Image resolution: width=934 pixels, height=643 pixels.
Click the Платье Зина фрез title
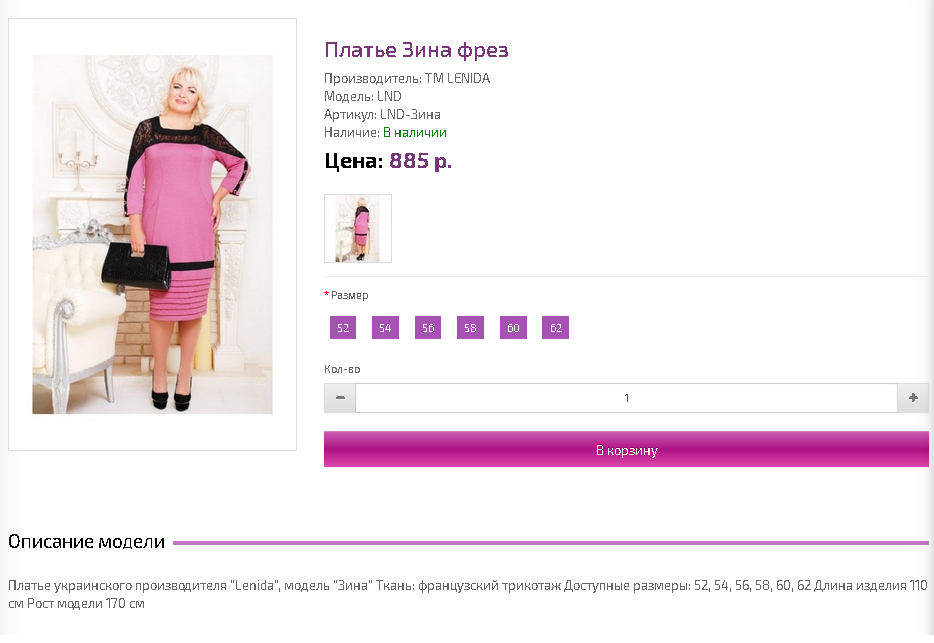(416, 50)
